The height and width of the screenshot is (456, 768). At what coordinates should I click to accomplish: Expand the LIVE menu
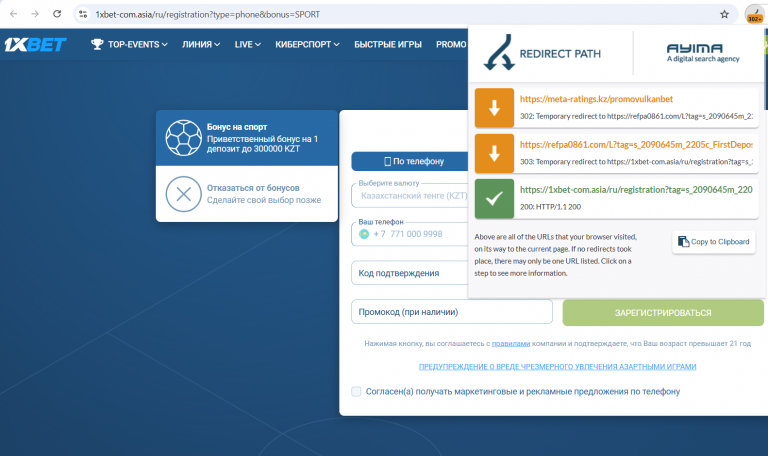(247, 45)
